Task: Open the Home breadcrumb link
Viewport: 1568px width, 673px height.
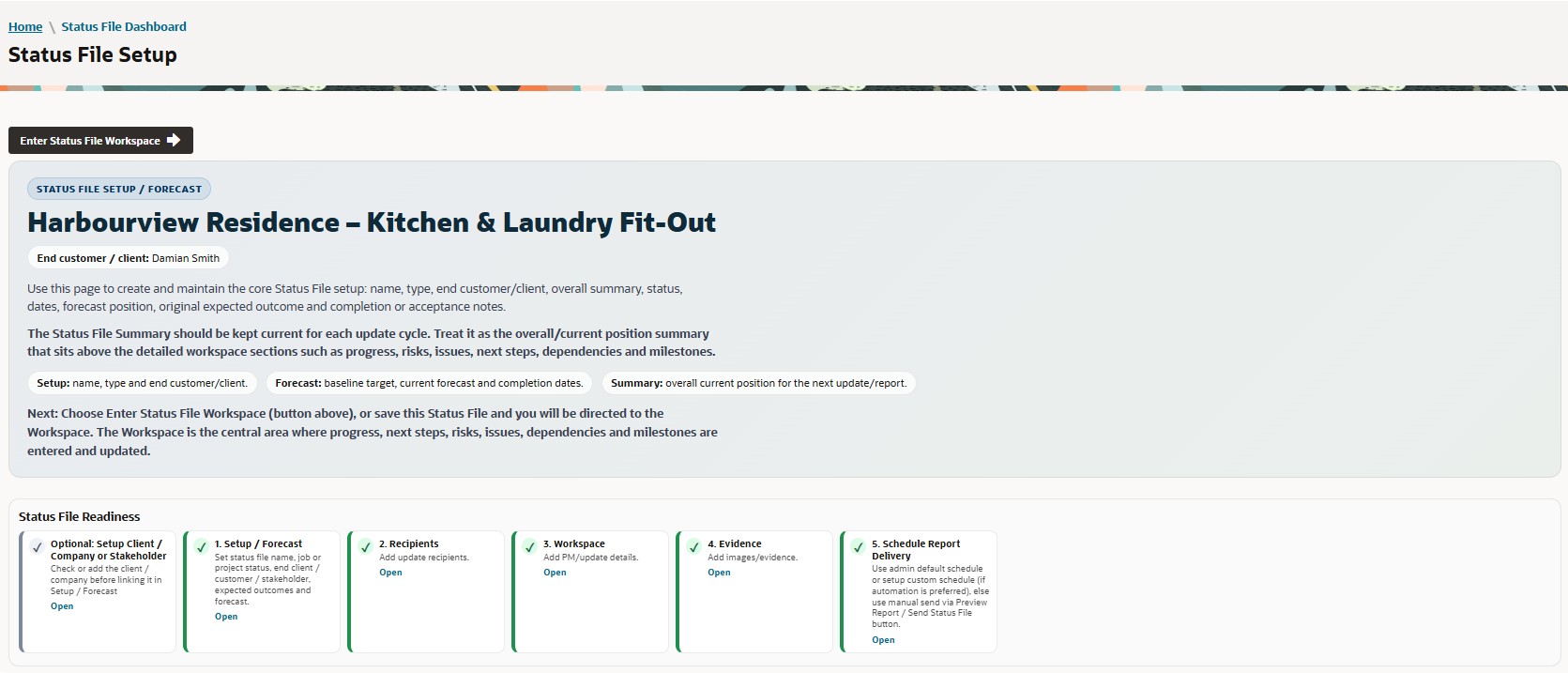Action: (25, 26)
